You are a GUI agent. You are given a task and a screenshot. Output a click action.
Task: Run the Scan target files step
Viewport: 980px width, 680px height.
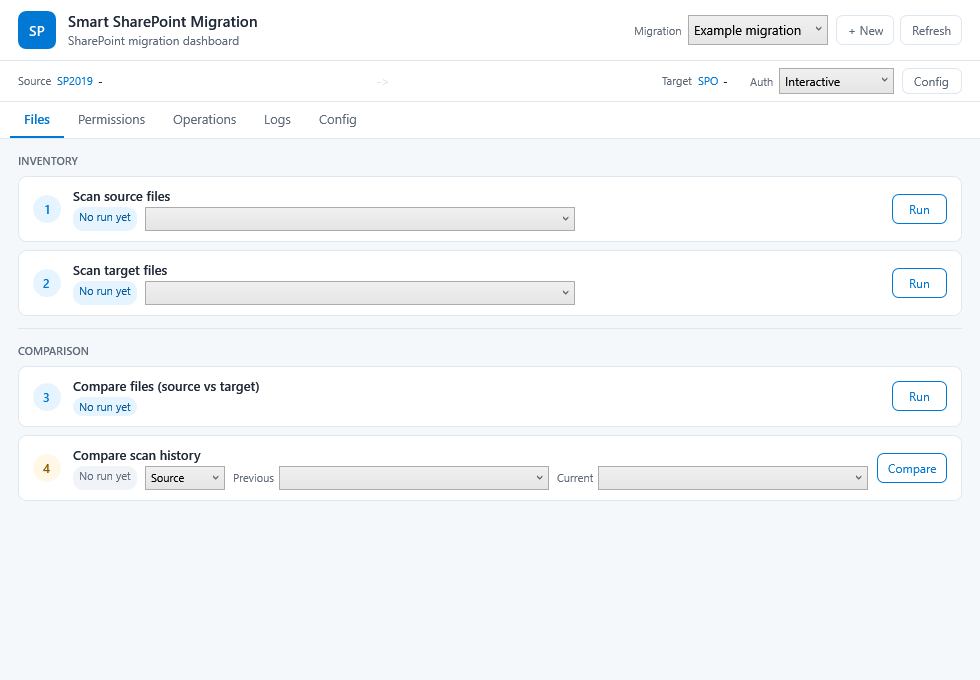[x=919, y=283]
